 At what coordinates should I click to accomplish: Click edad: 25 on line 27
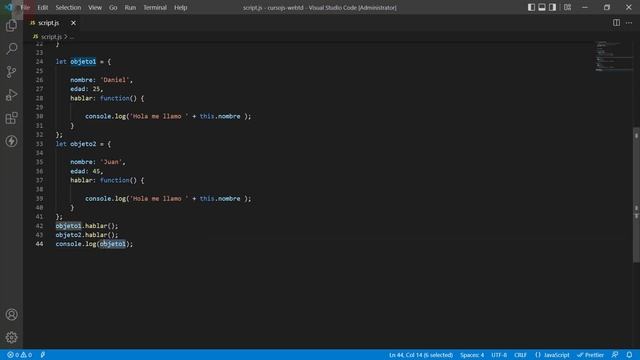click(x=87, y=89)
